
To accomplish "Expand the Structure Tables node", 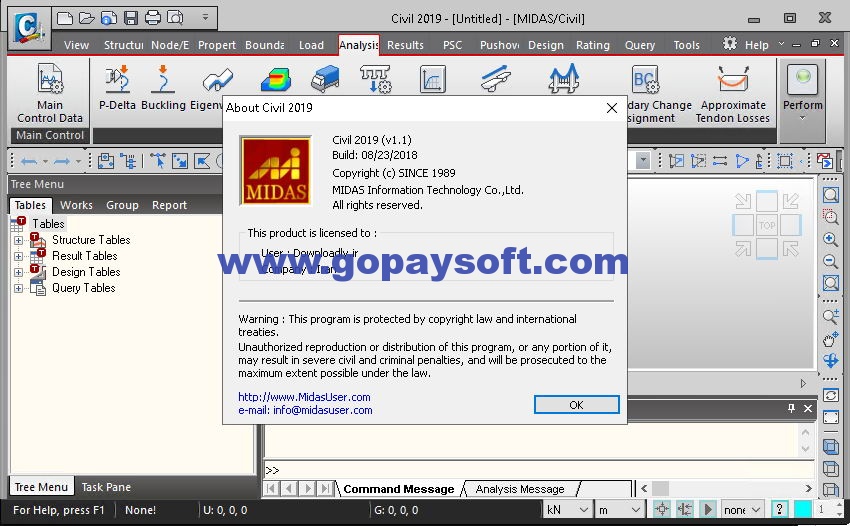I will 18,240.
